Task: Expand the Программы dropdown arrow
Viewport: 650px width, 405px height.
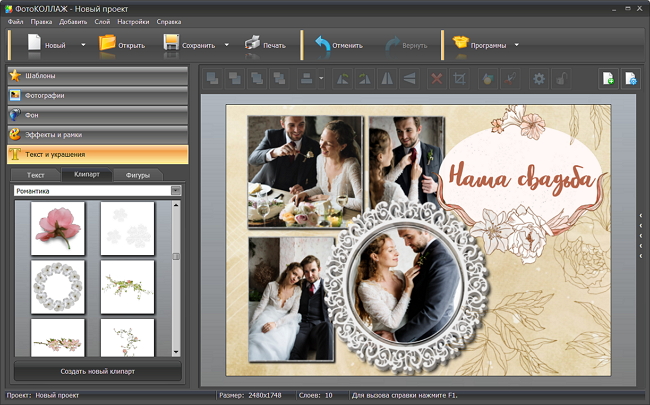Action: (517, 45)
